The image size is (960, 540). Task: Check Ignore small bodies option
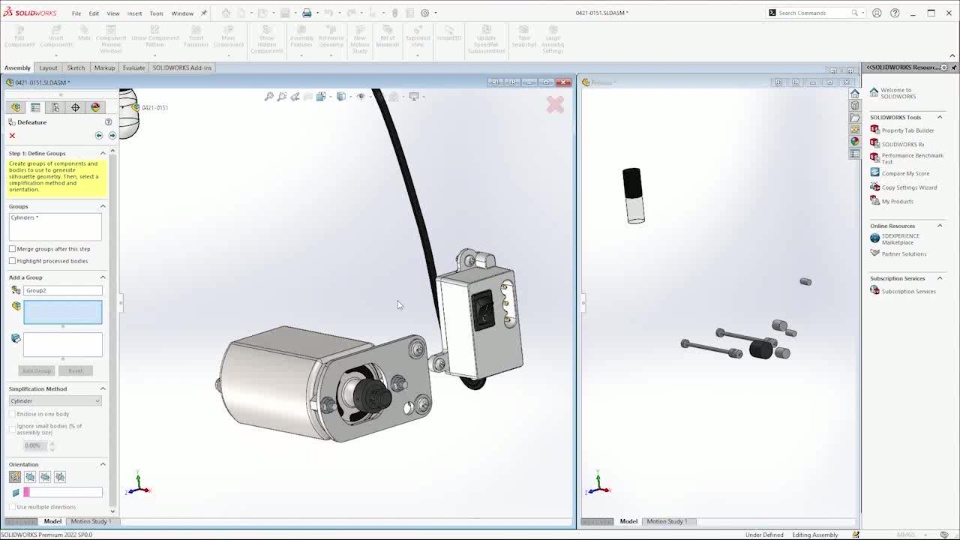click(x=12, y=429)
